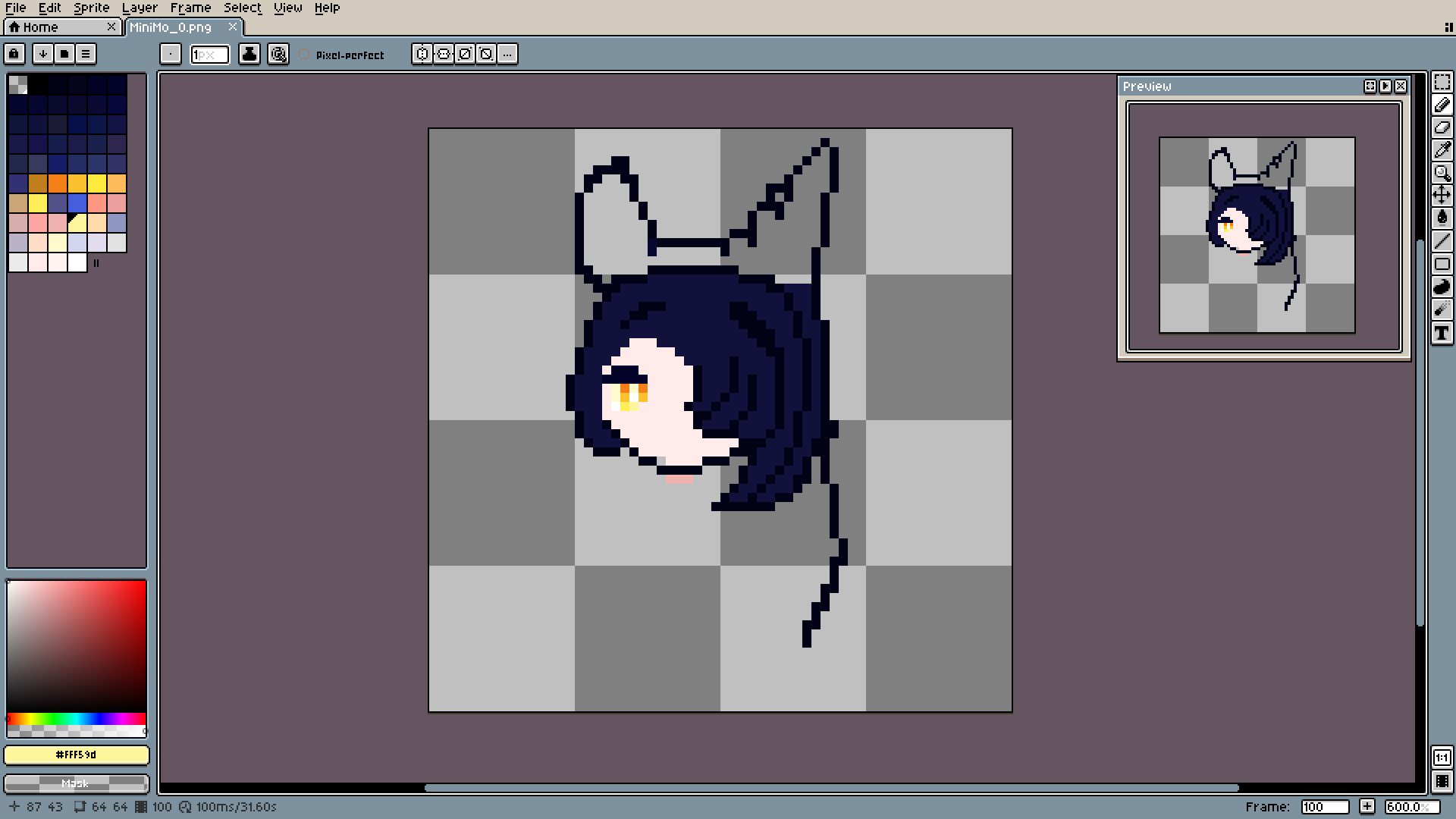Click the Mask color button
This screenshot has width=1456, height=819.
tap(76, 783)
